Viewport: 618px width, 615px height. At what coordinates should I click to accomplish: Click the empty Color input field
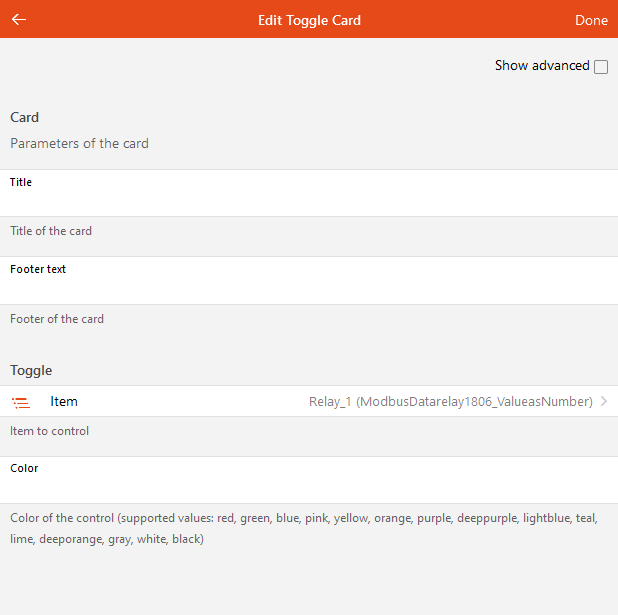point(309,487)
